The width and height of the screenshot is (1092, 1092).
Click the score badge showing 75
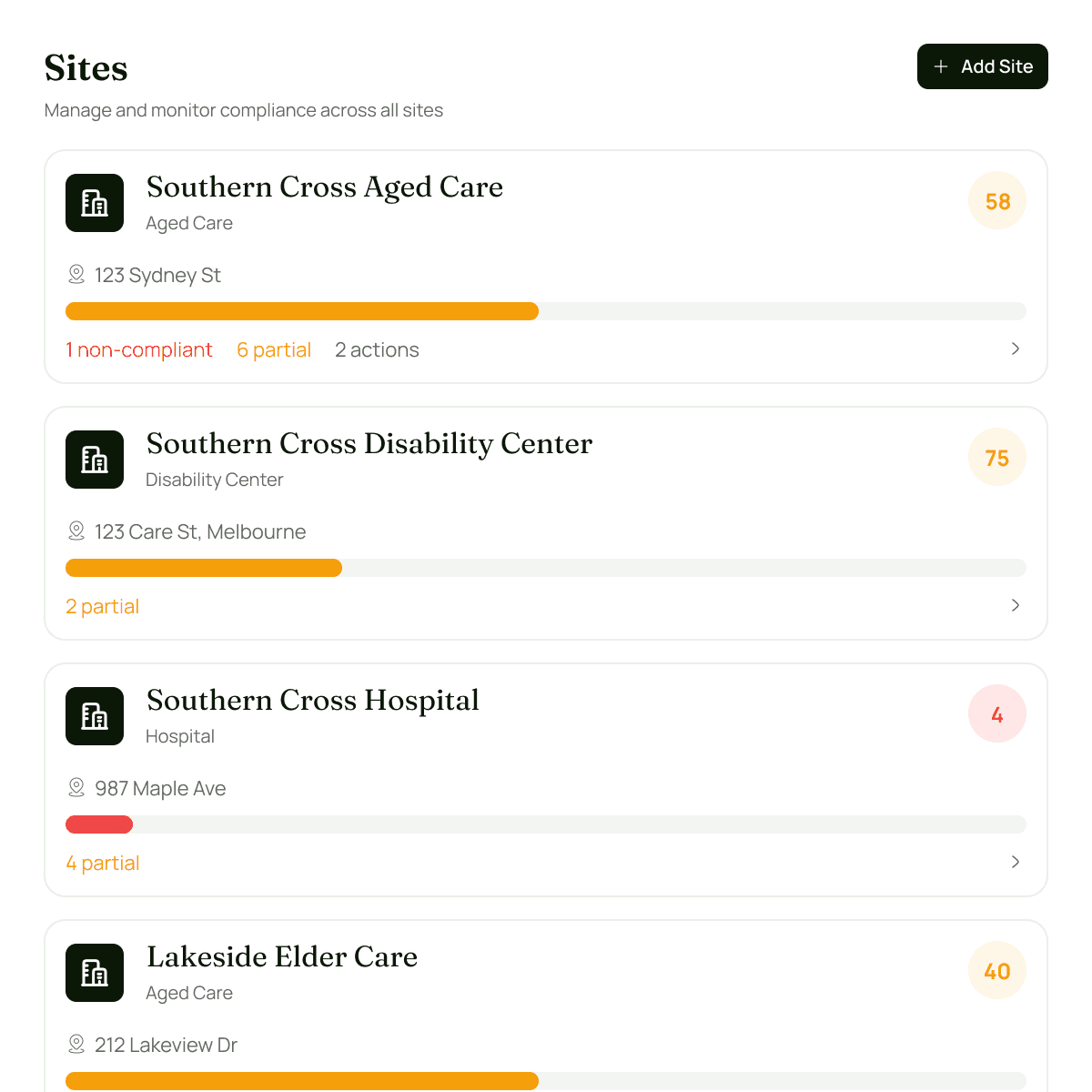tap(997, 458)
